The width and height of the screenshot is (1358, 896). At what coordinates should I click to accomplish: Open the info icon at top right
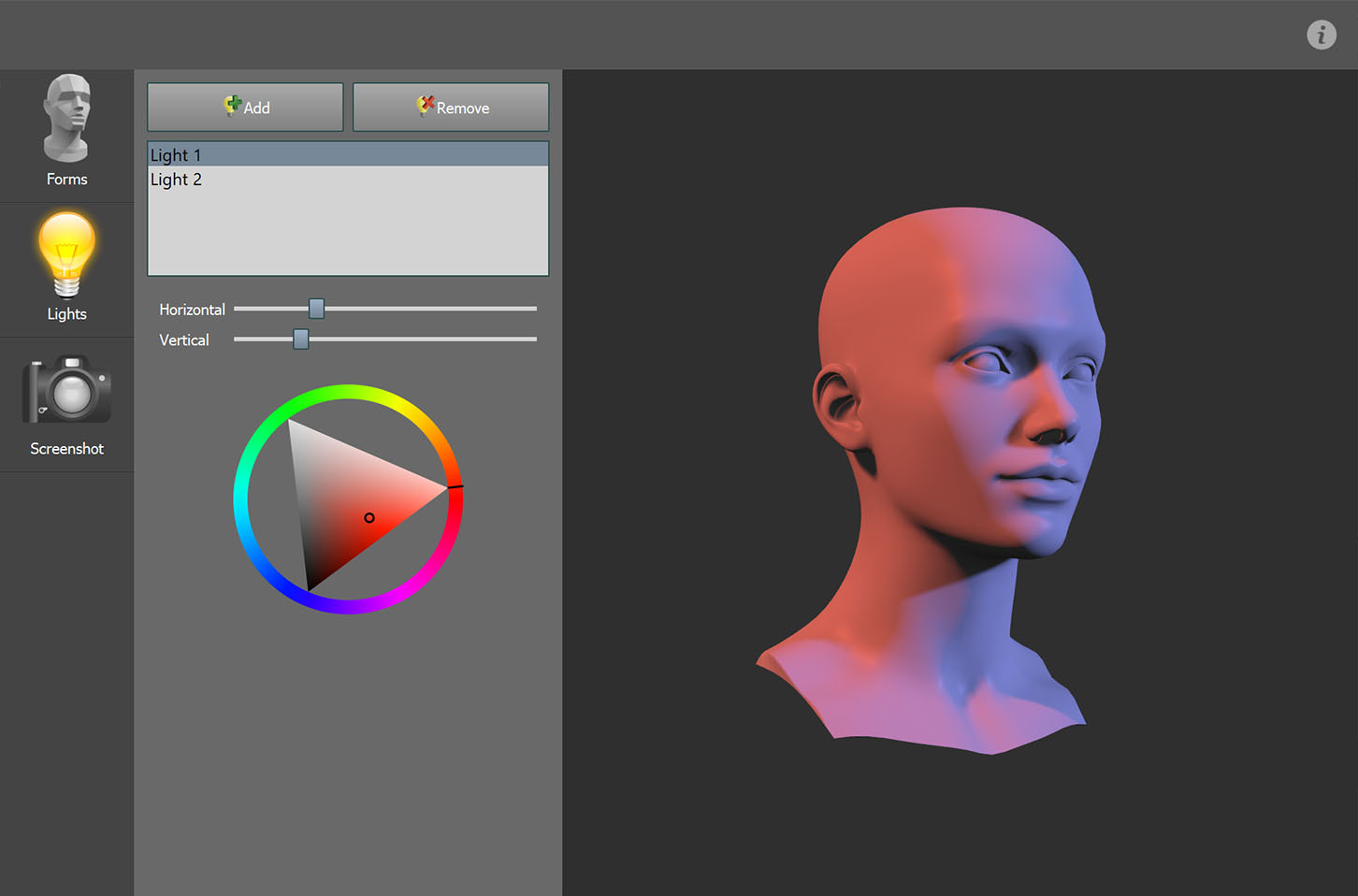[1321, 35]
